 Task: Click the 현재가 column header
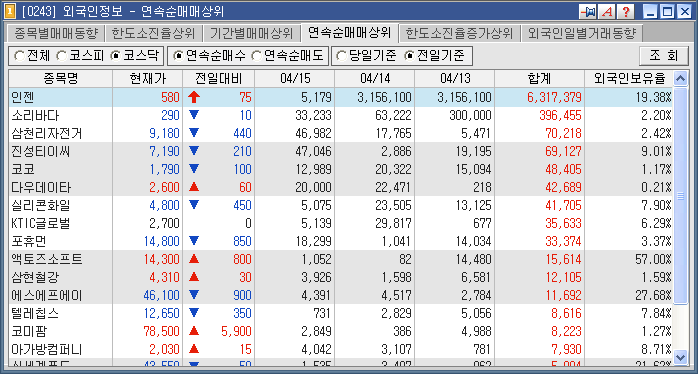click(147, 79)
